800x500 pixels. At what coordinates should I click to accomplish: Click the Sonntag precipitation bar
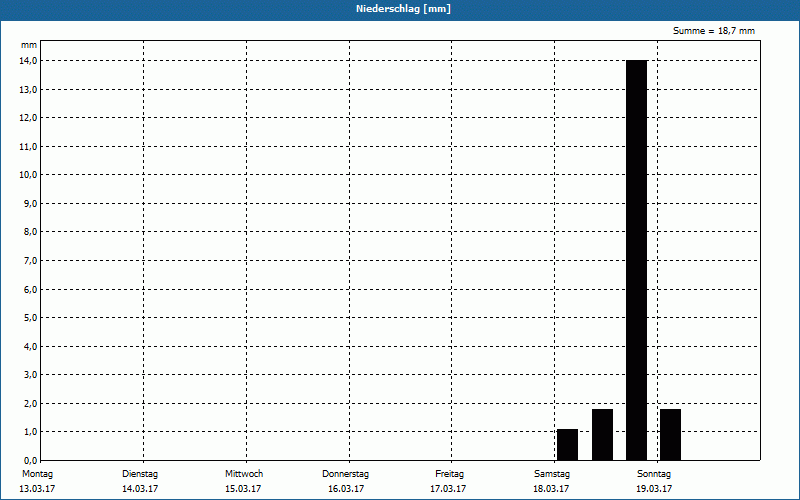coord(670,435)
